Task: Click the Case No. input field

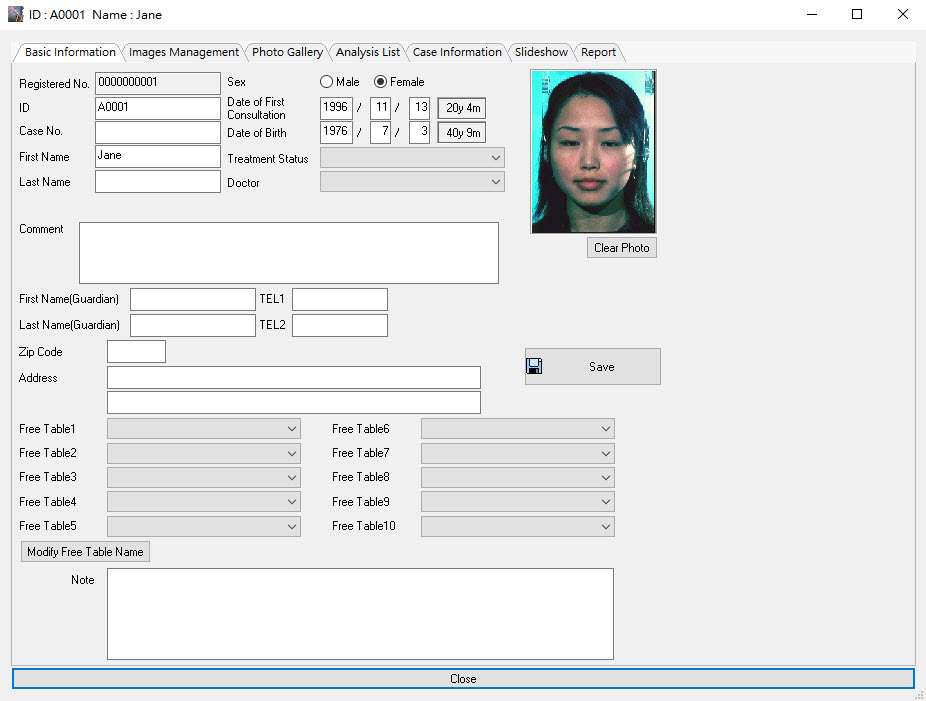Action: pyautogui.click(x=158, y=132)
